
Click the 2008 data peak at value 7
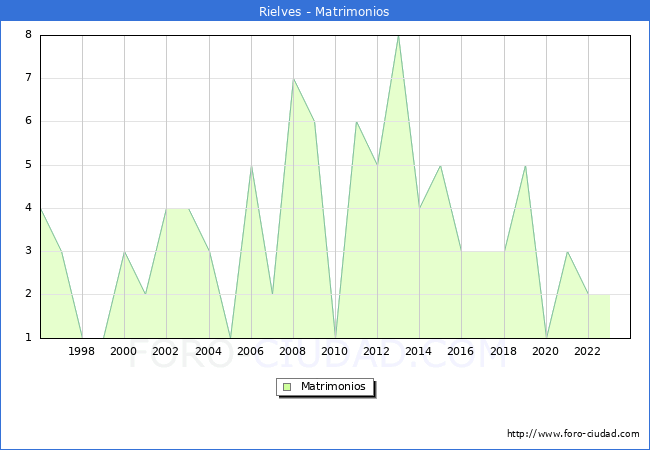pyautogui.click(x=293, y=79)
